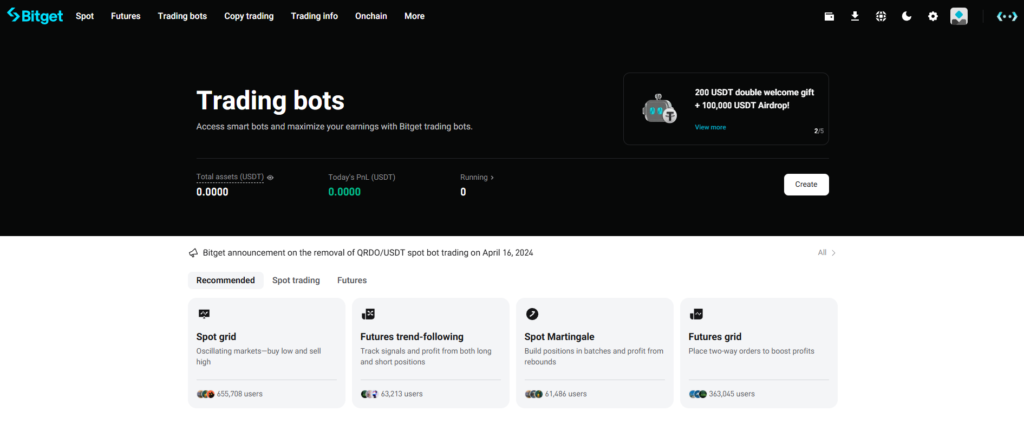The width and height of the screenshot is (1024, 431).
Task: Click the 200 USDT welcome gift banner text
Action: point(754,99)
